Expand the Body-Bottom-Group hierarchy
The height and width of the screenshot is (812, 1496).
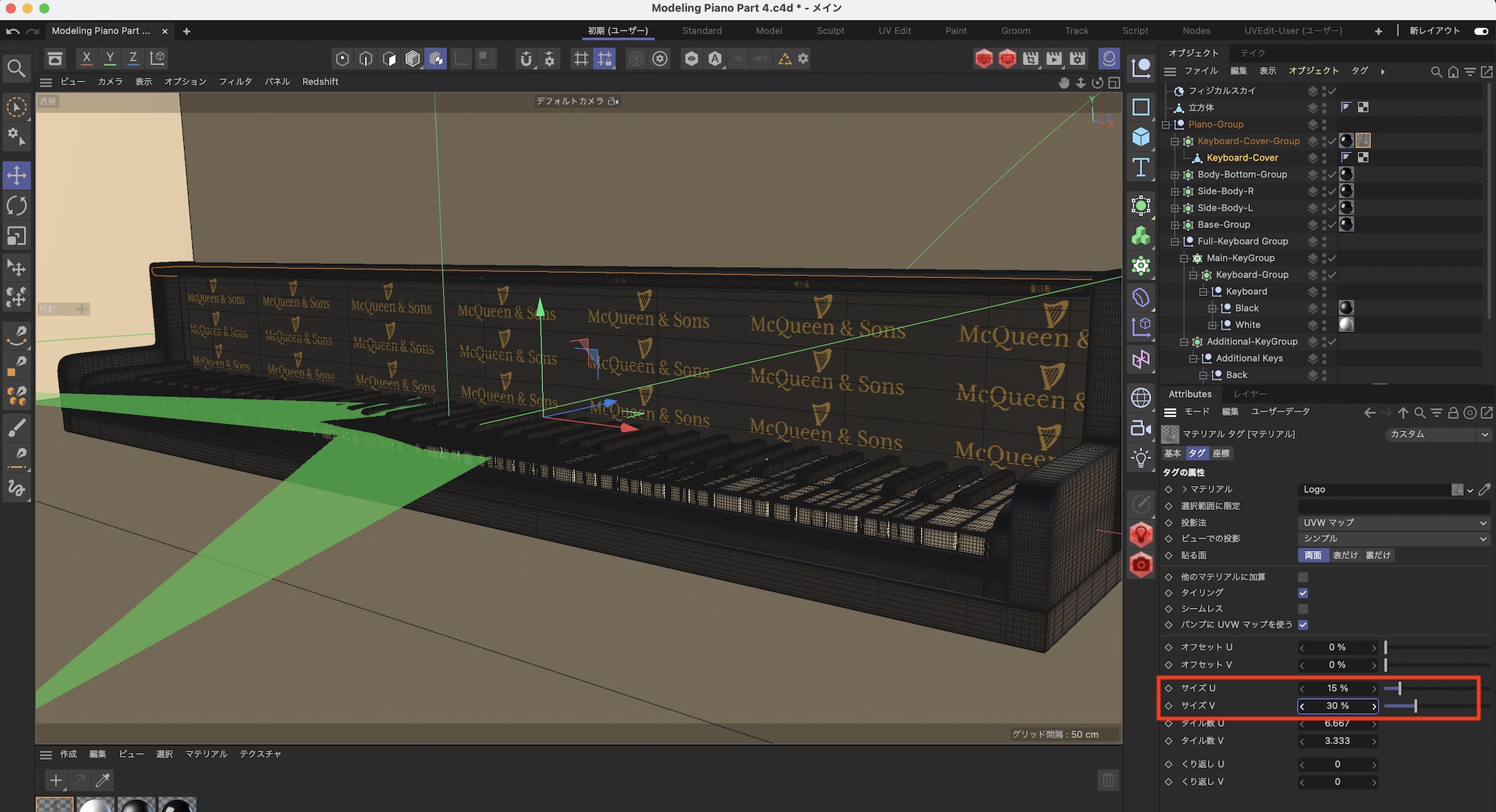(1174, 175)
